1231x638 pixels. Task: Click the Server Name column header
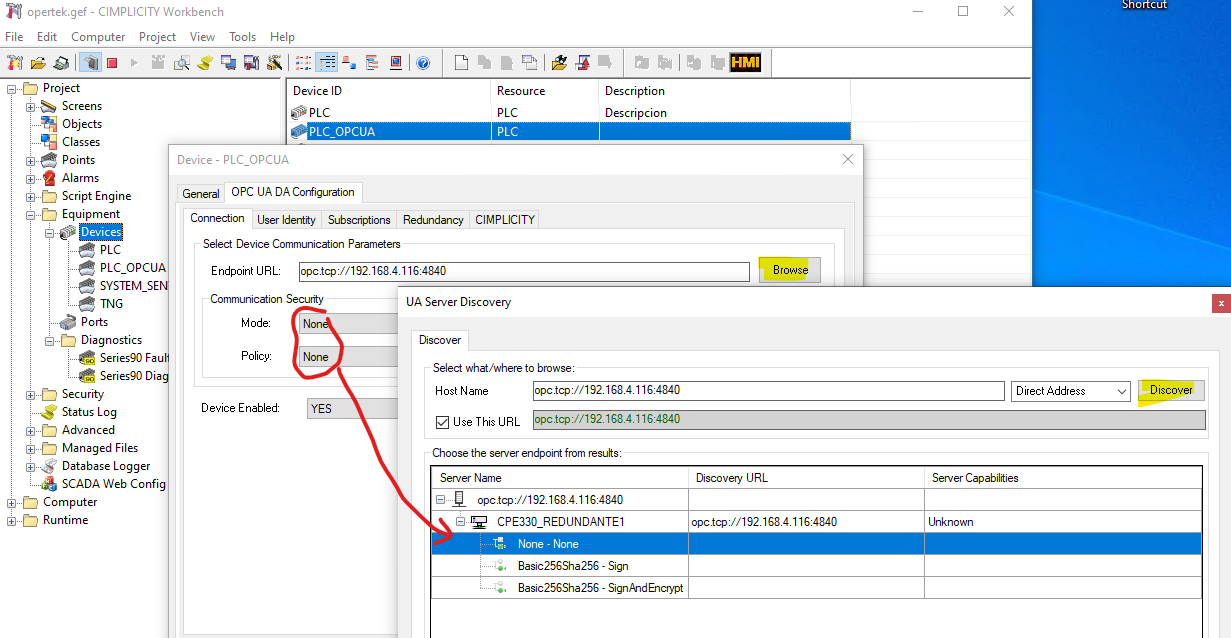pos(560,478)
